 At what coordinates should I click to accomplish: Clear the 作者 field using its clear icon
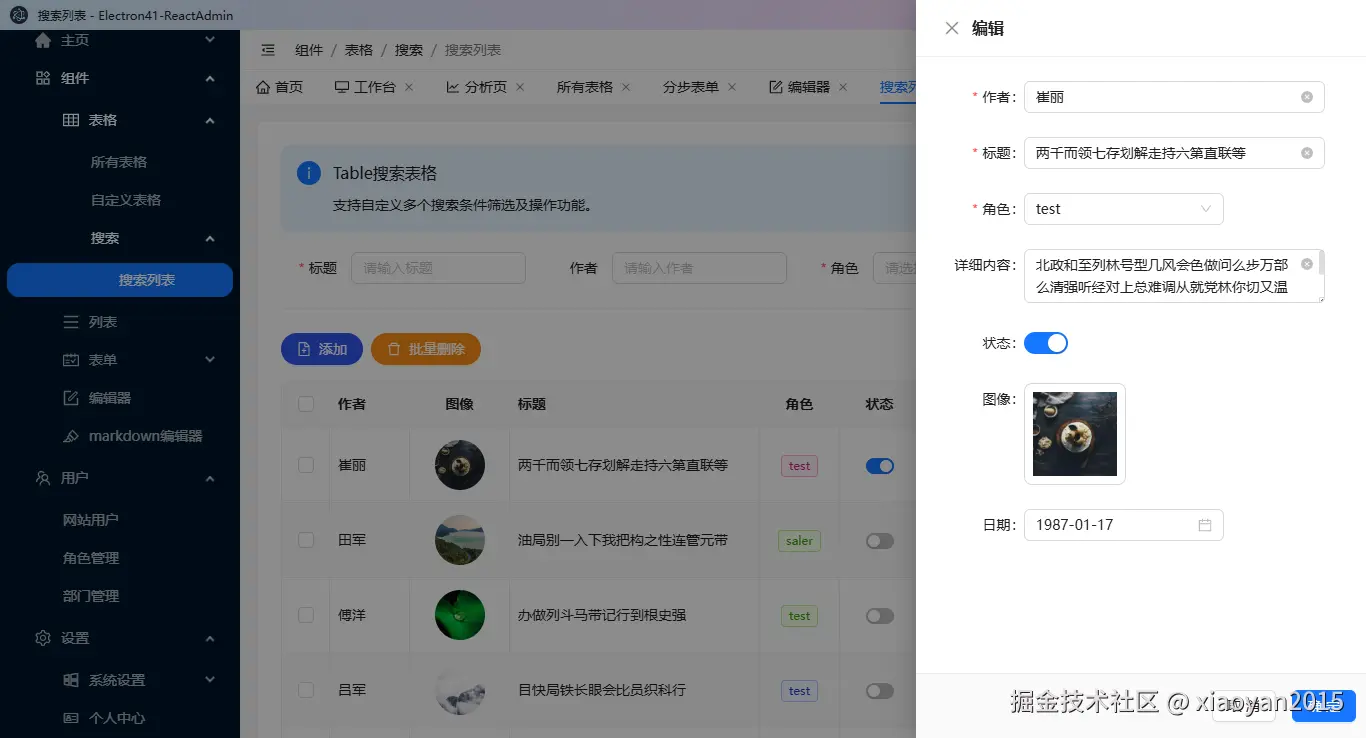pos(1307,97)
